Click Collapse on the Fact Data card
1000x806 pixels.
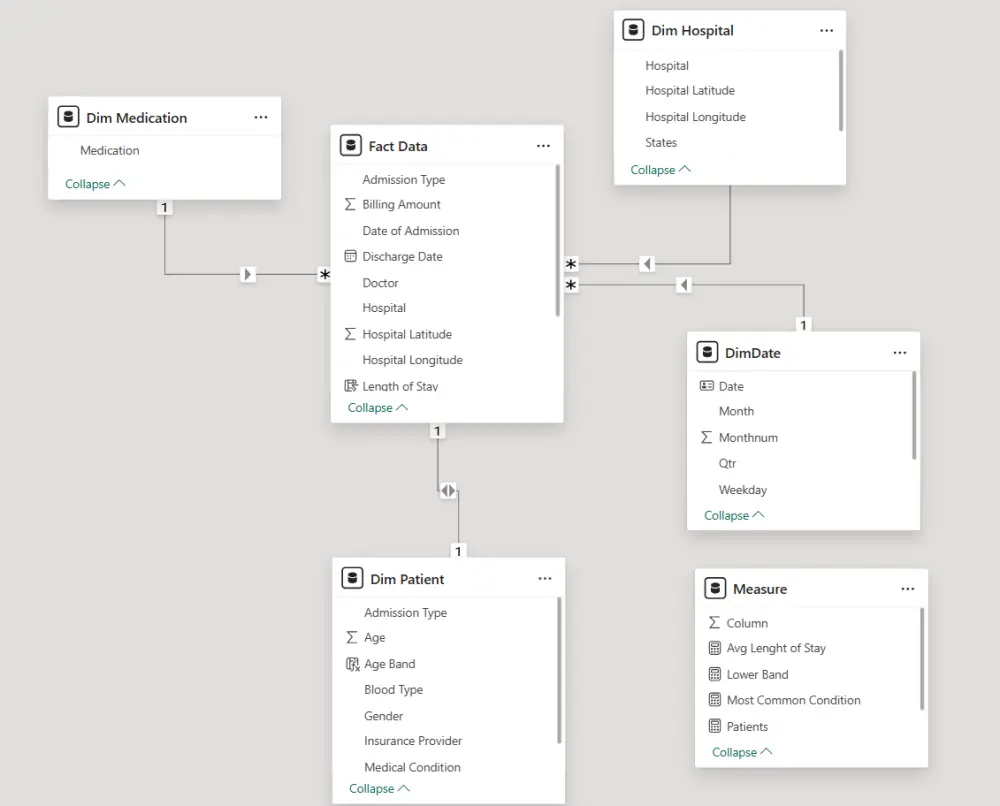tap(378, 407)
